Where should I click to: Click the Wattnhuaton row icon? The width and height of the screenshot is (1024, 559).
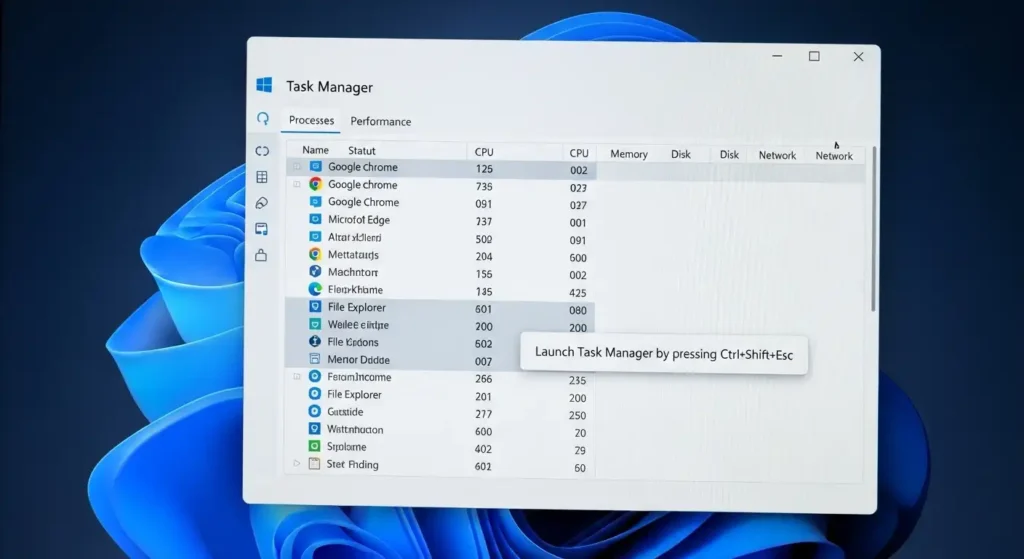point(315,429)
